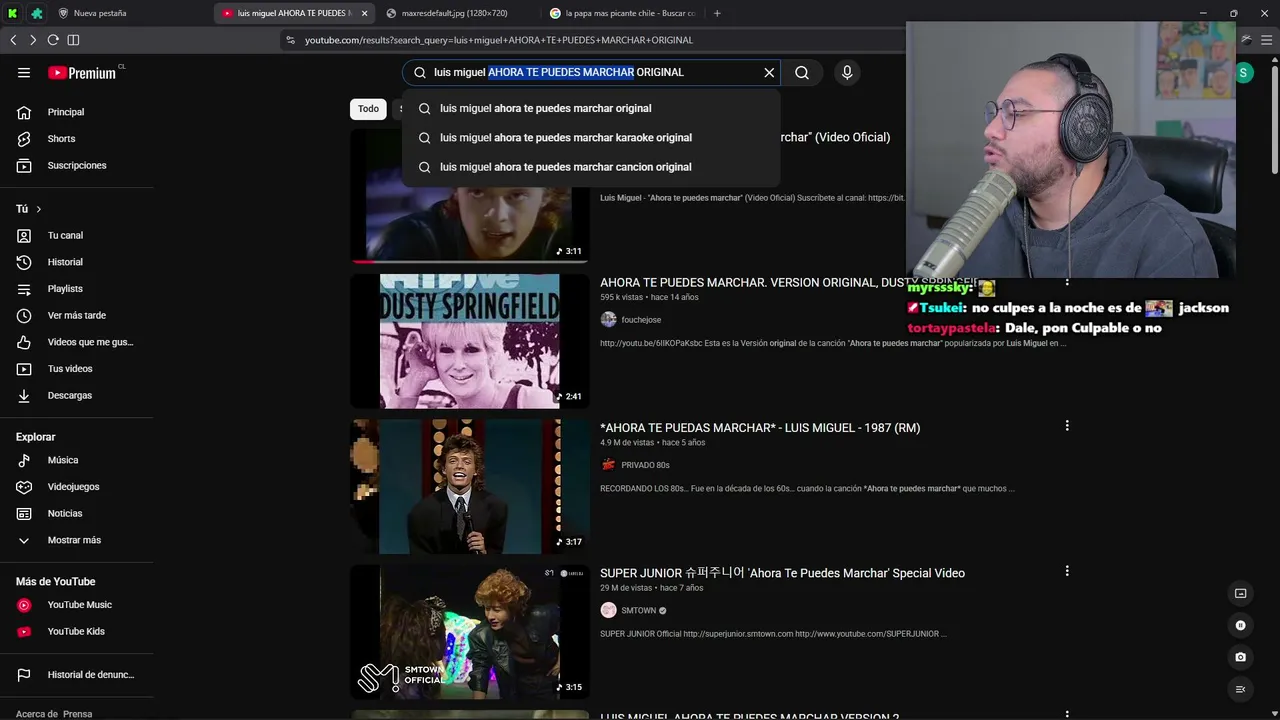Choose the 'cancion original' suggestion
This screenshot has width=1280, height=720.
pyautogui.click(x=591, y=167)
